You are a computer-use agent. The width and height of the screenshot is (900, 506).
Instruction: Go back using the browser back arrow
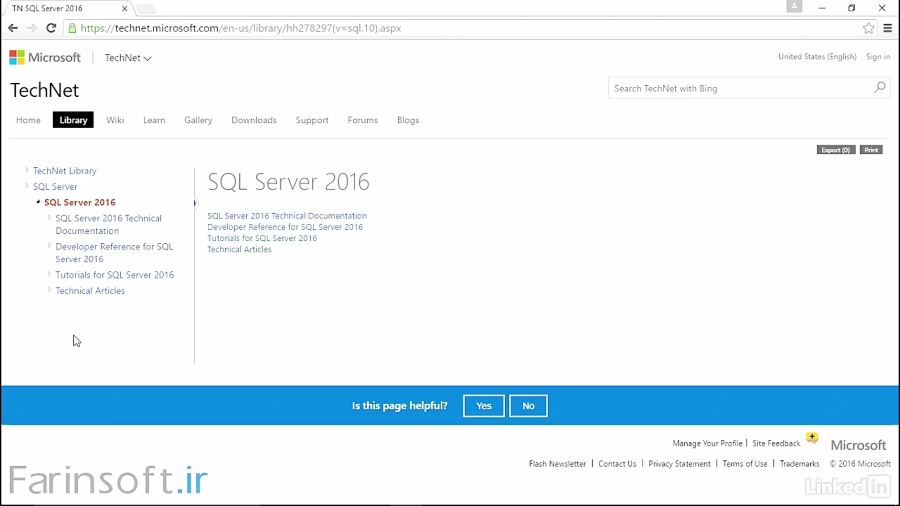pos(13,28)
